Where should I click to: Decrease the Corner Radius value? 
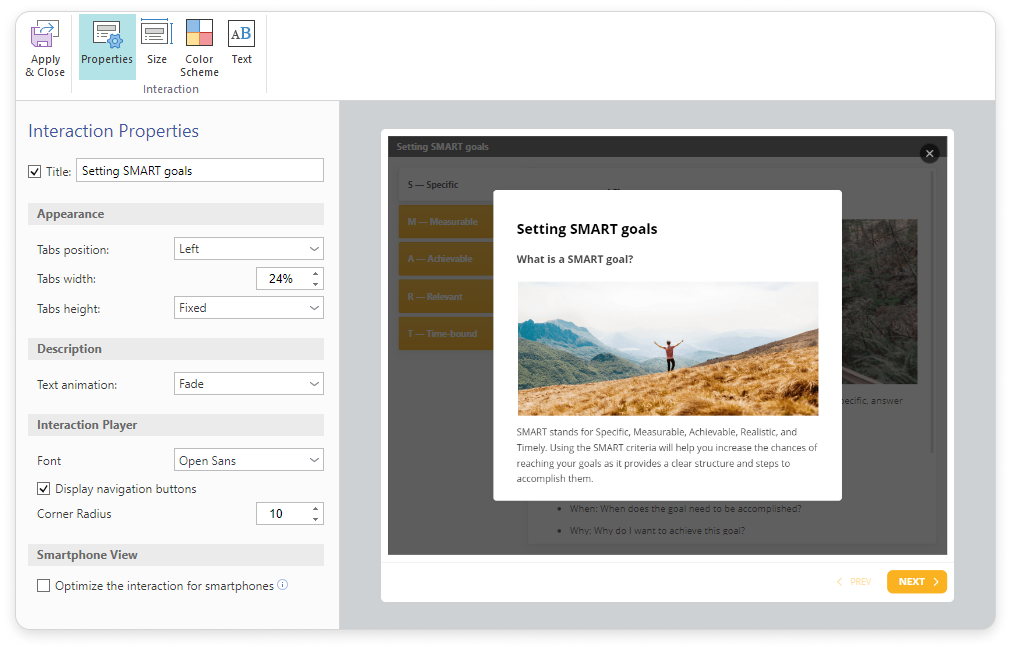click(316, 519)
